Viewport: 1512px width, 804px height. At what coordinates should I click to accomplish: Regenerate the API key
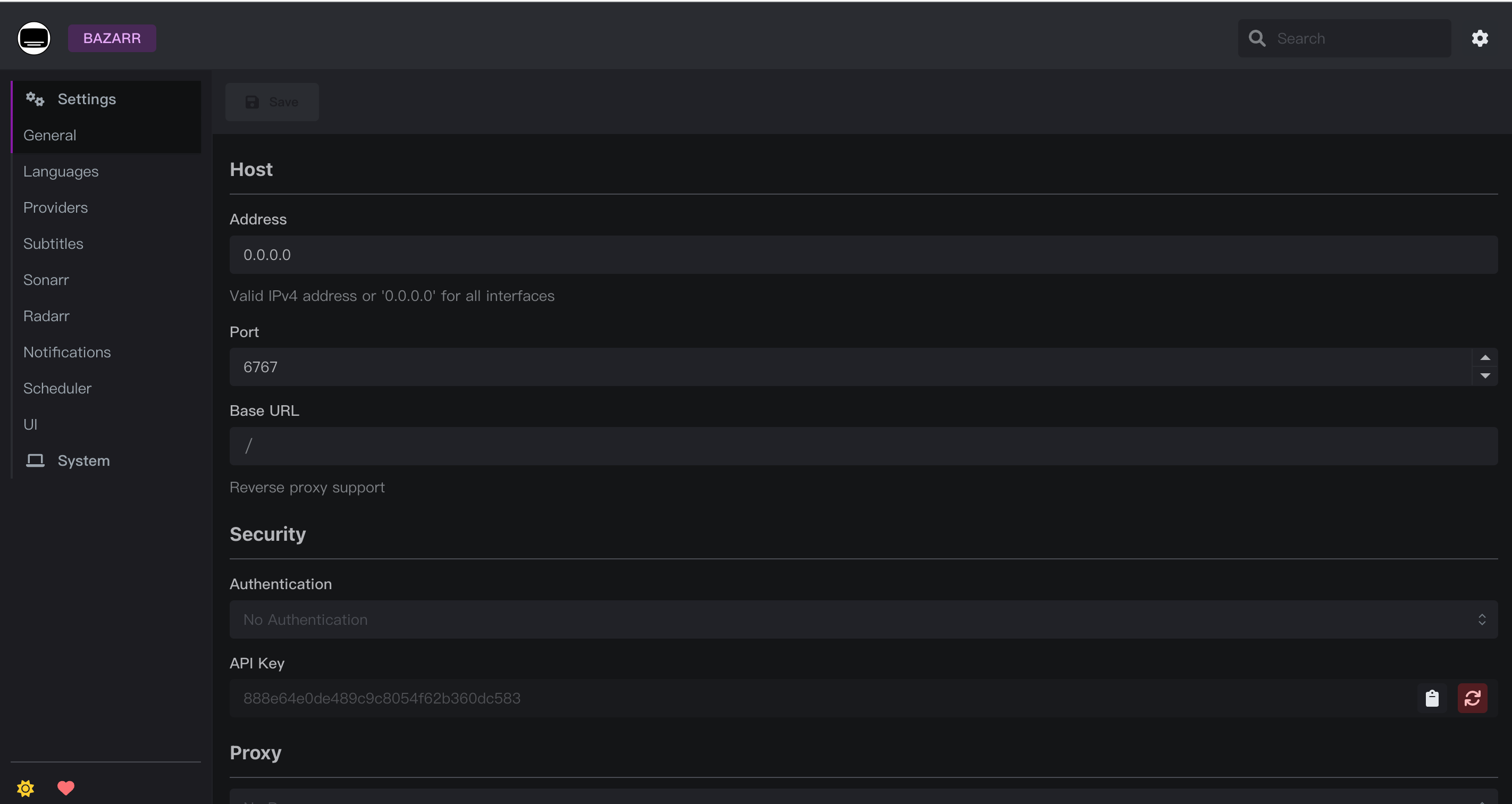1472,698
